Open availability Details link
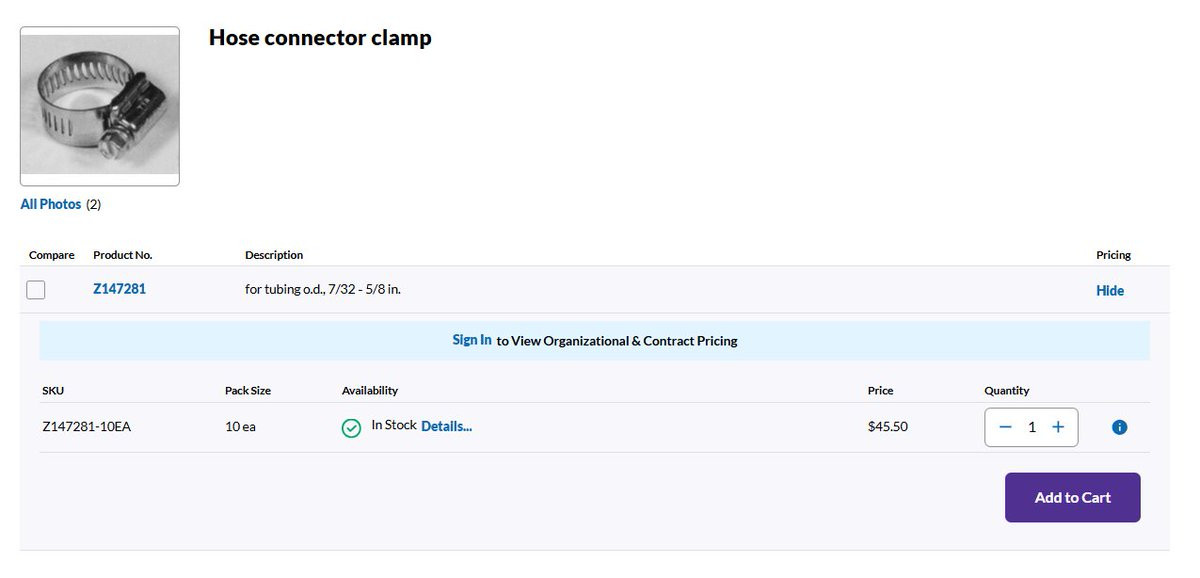Image resolution: width=1200 pixels, height=578 pixels. click(x=446, y=426)
